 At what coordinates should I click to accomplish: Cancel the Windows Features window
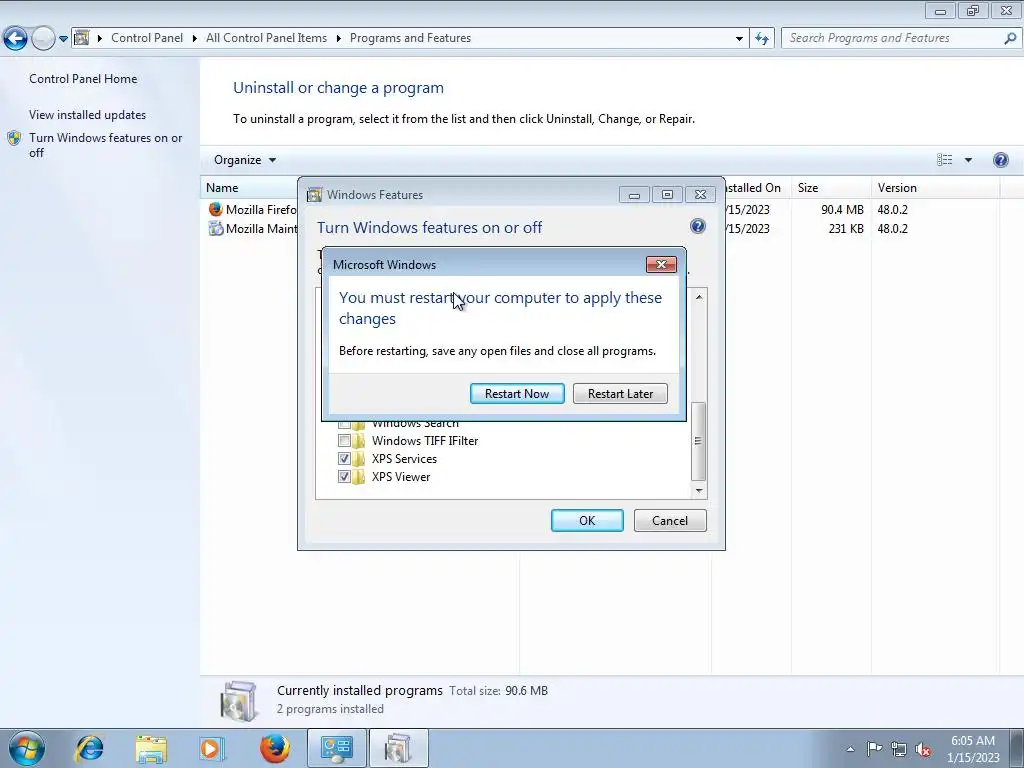point(669,520)
